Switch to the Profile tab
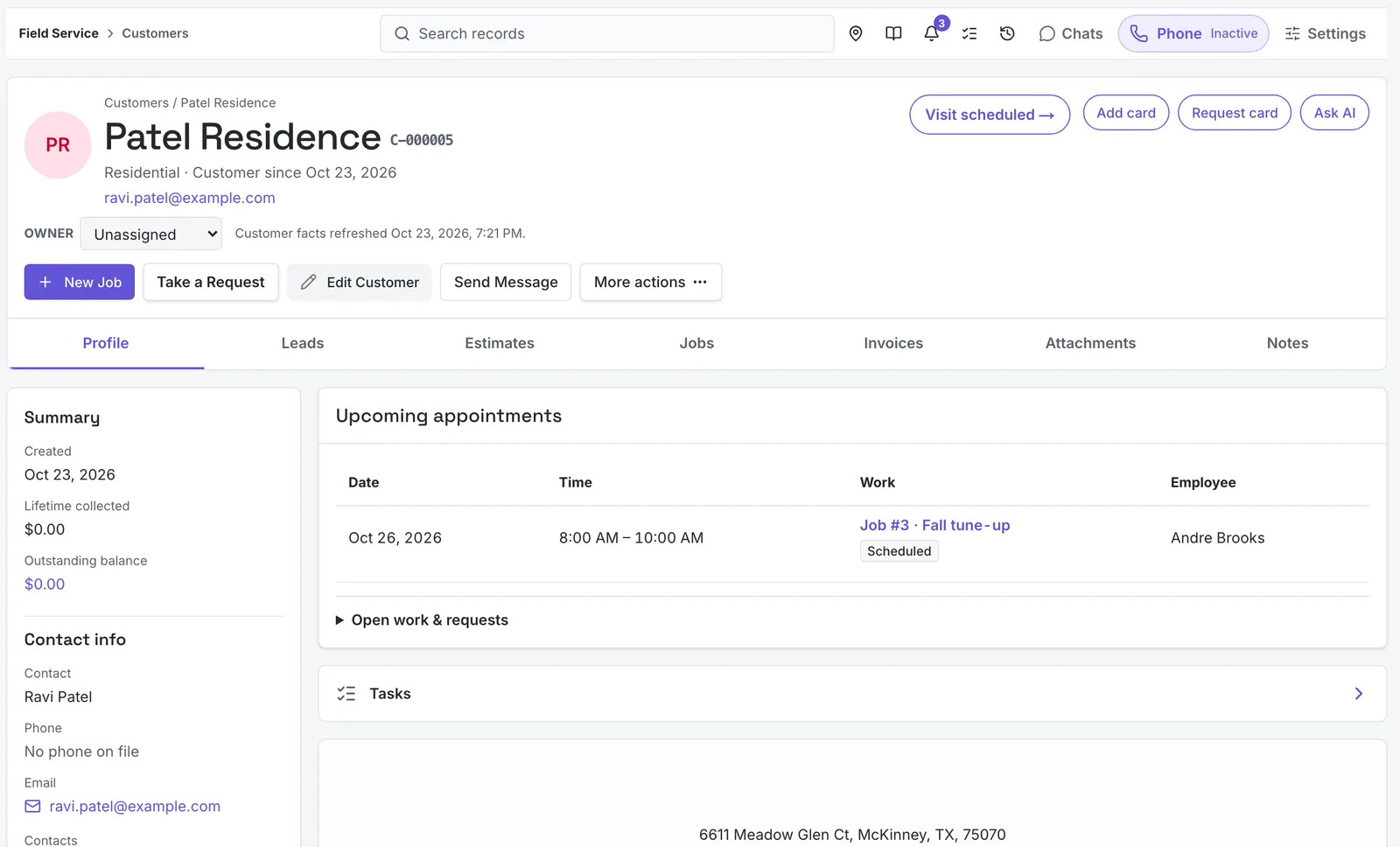Viewport: 1400px width, 847px height. [x=106, y=343]
